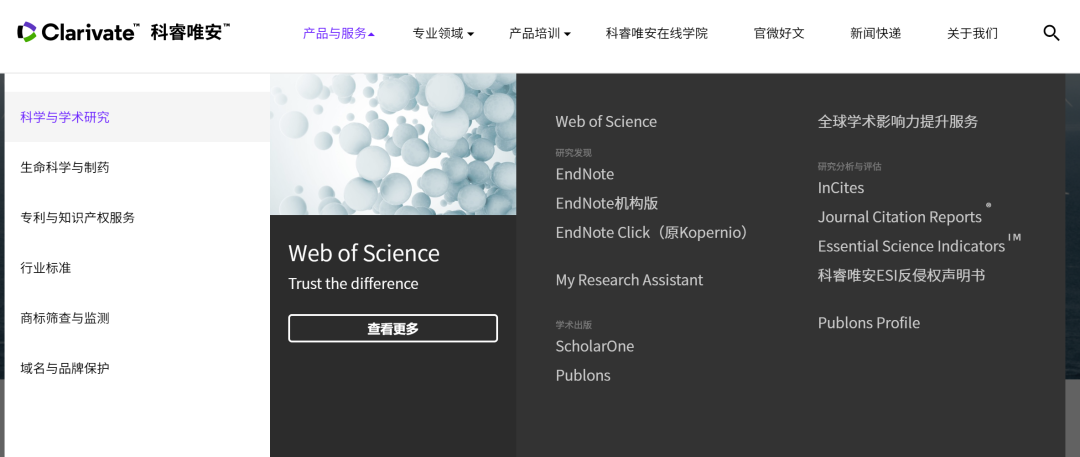Open the ScholarOne link

click(595, 346)
